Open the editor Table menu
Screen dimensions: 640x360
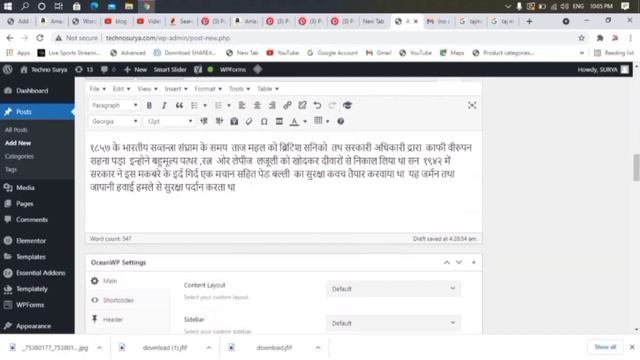tap(268, 89)
